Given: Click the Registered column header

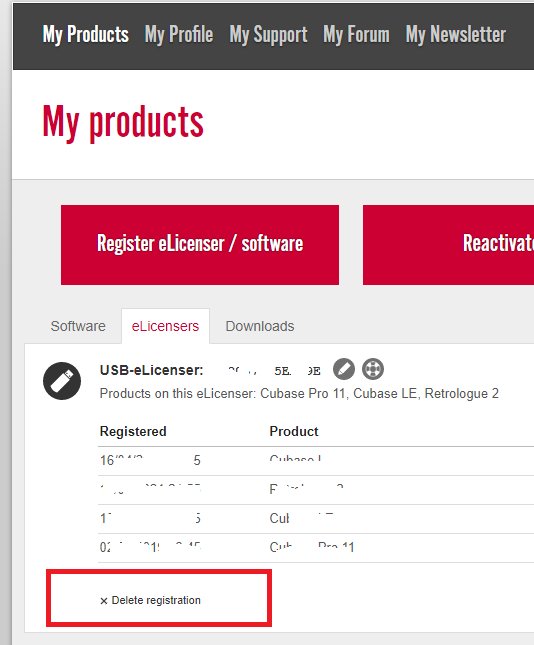Looking at the screenshot, I should 133,432.
